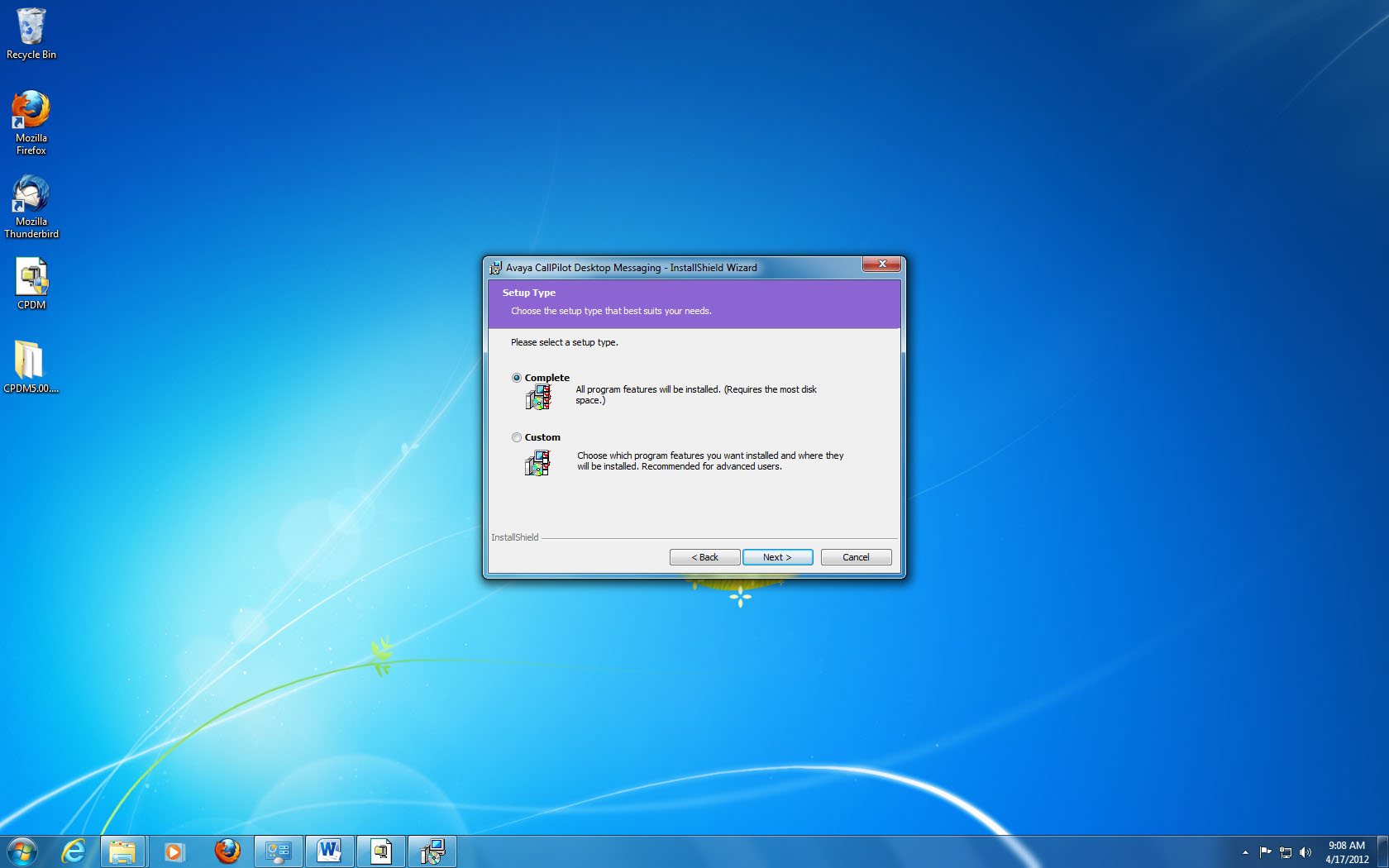Launch Internet Explorer from the taskbar

[x=74, y=851]
